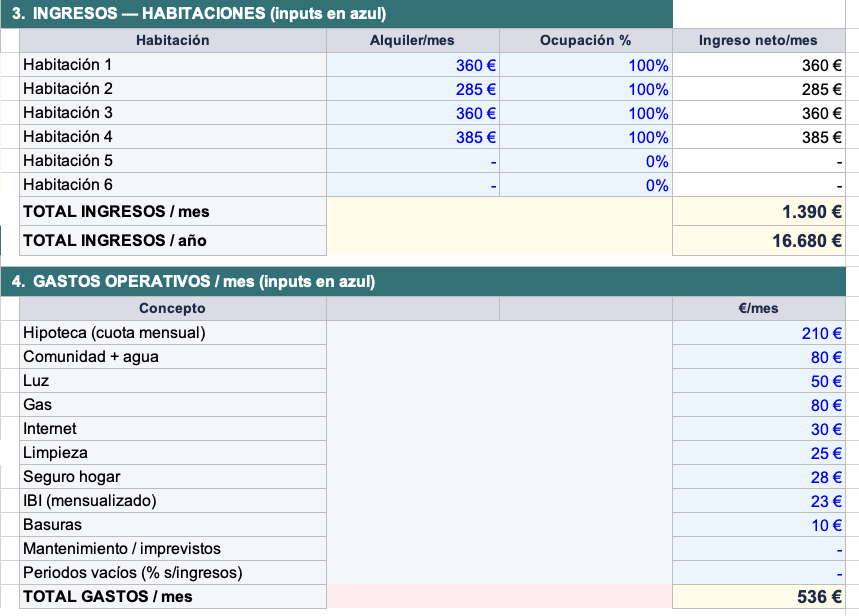This screenshot has width=859, height=616.
Task: Select Luz amount cell 50 €
Action: 759,381
